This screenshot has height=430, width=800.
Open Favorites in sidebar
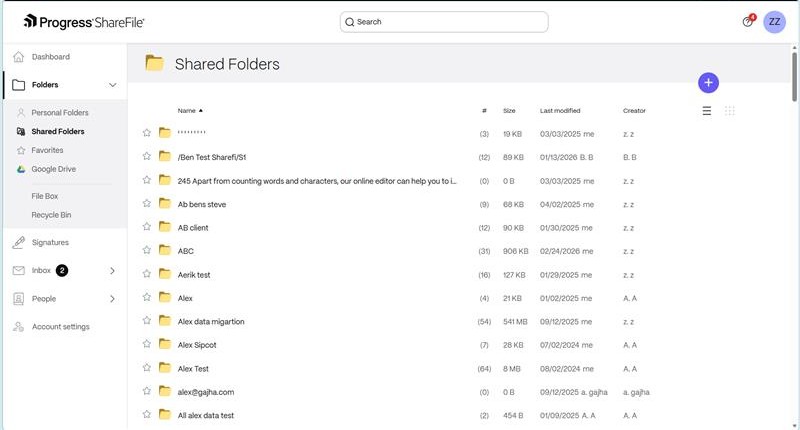tap(47, 150)
